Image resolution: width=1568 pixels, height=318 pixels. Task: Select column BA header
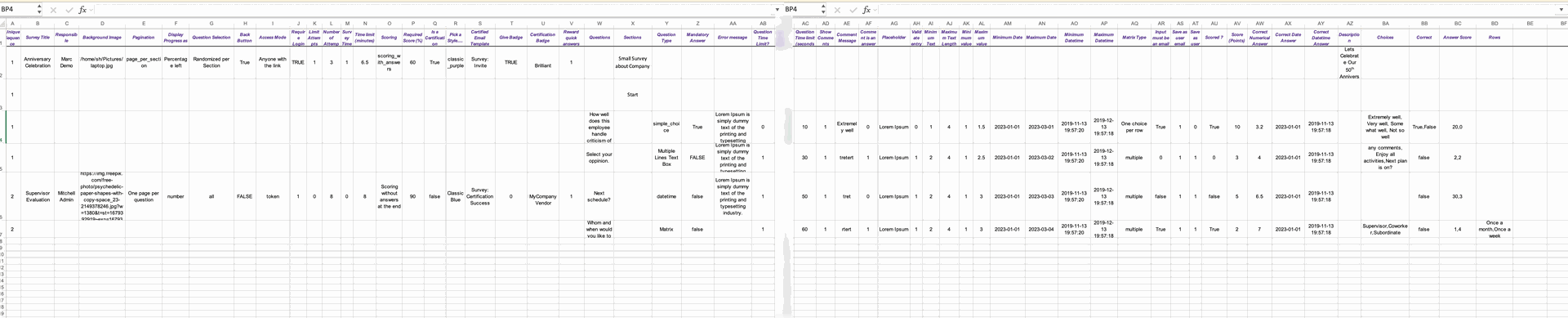tap(1385, 24)
